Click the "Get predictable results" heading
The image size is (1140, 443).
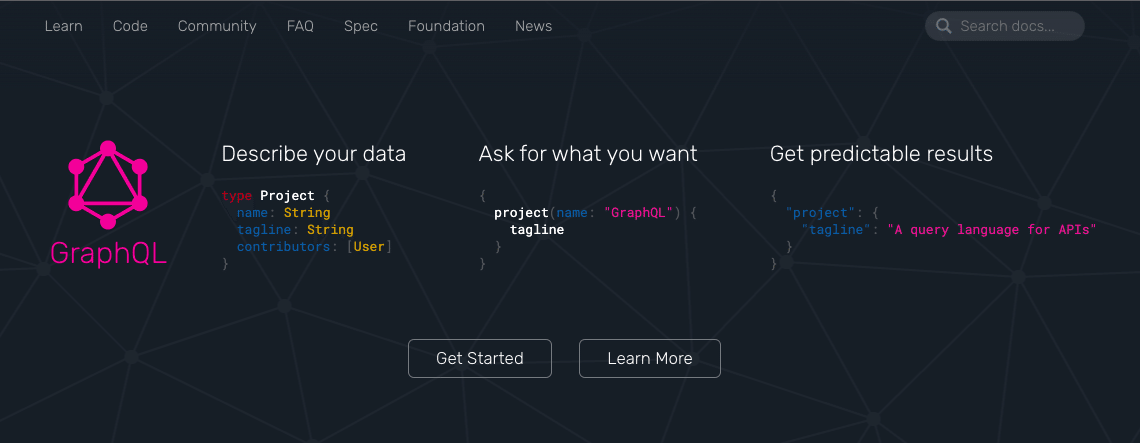tap(881, 154)
